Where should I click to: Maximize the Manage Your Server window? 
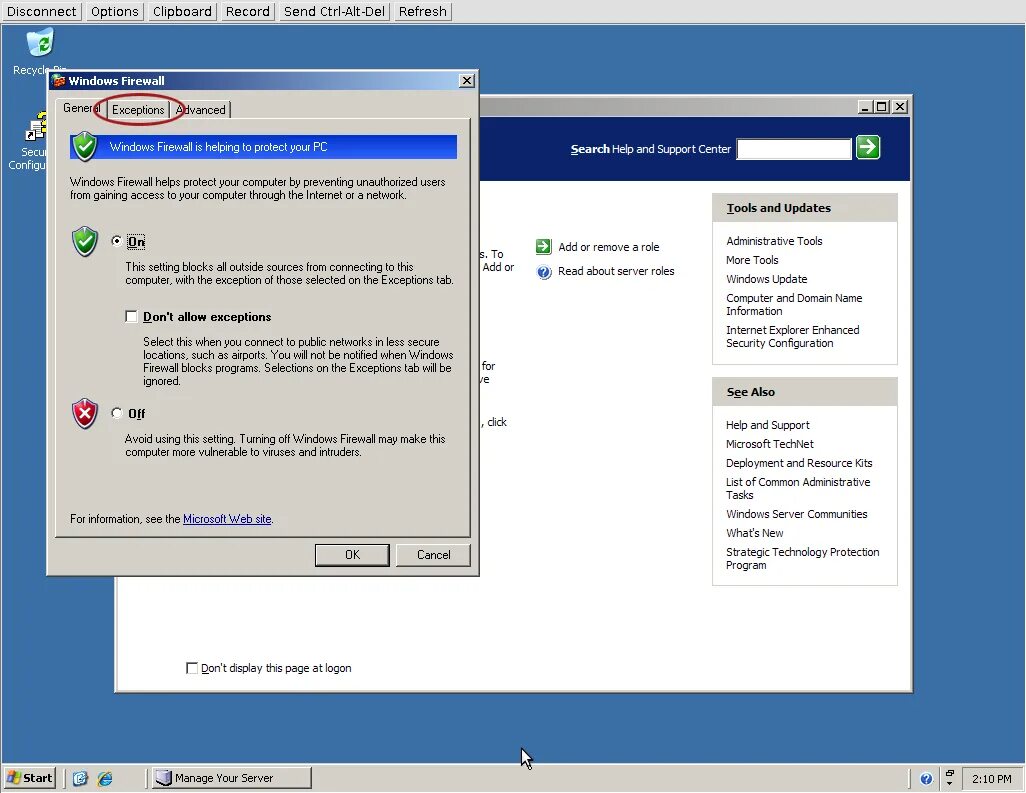pyautogui.click(x=881, y=107)
